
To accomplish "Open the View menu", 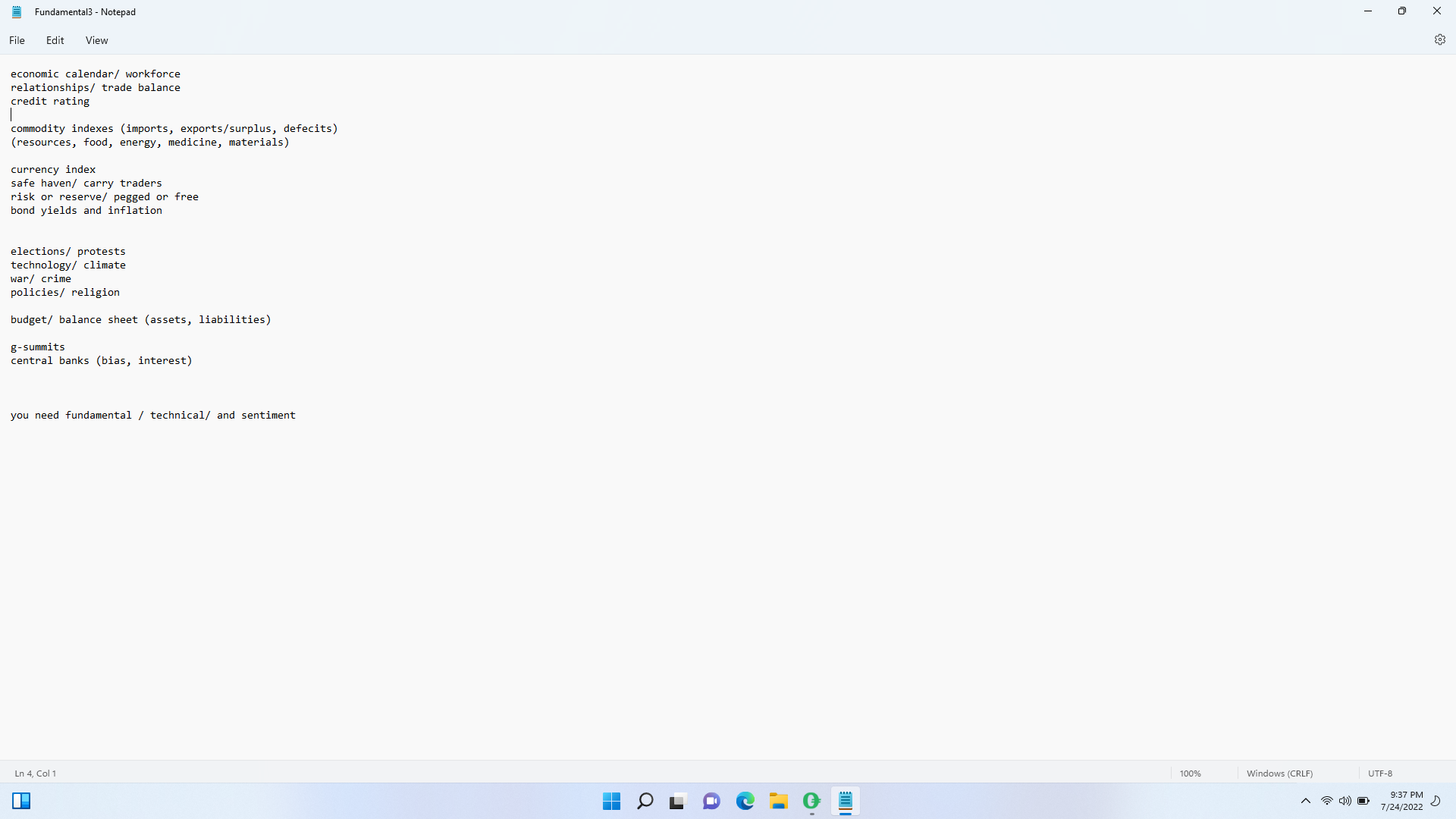I will 96,40.
